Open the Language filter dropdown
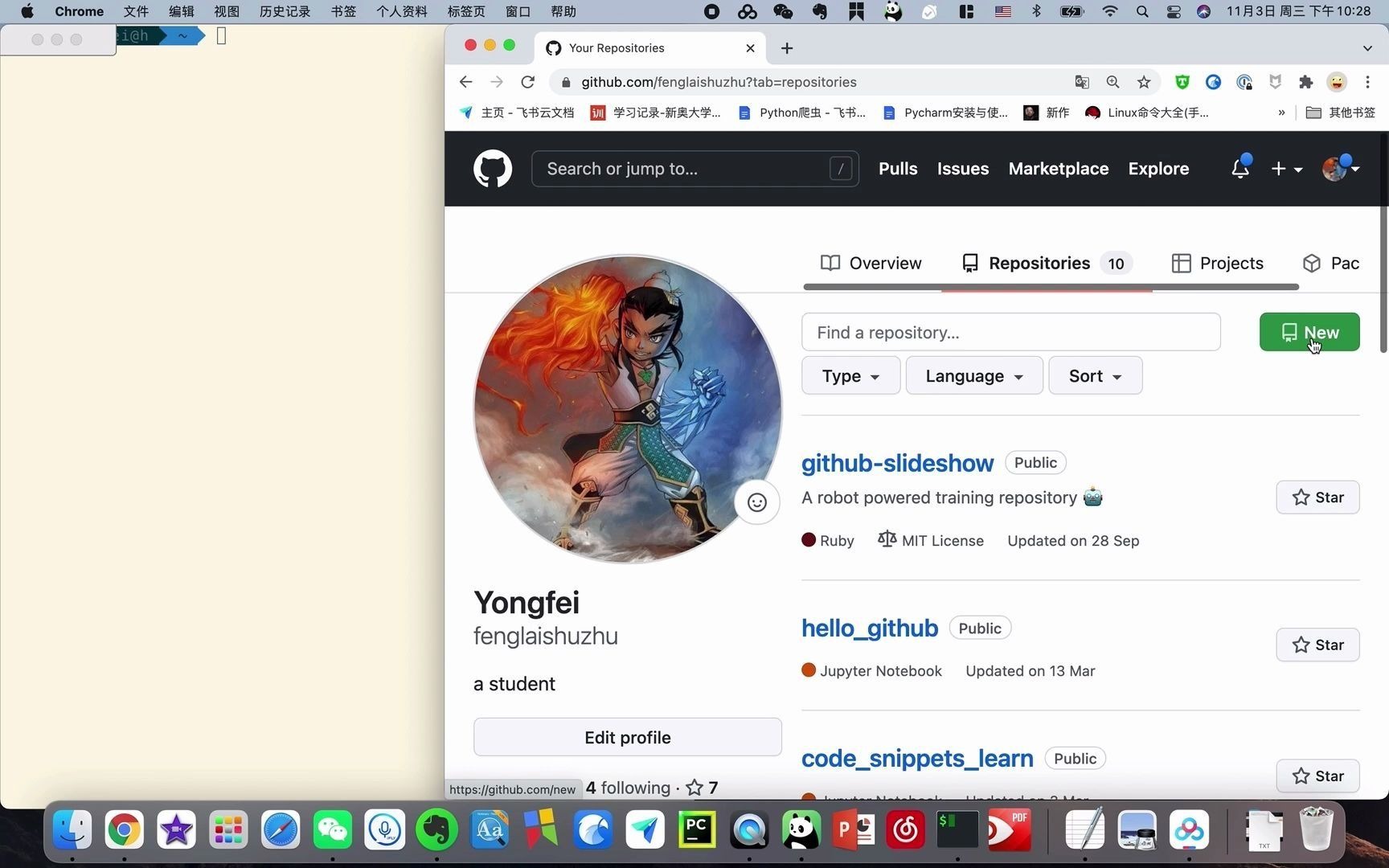 tap(973, 375)
